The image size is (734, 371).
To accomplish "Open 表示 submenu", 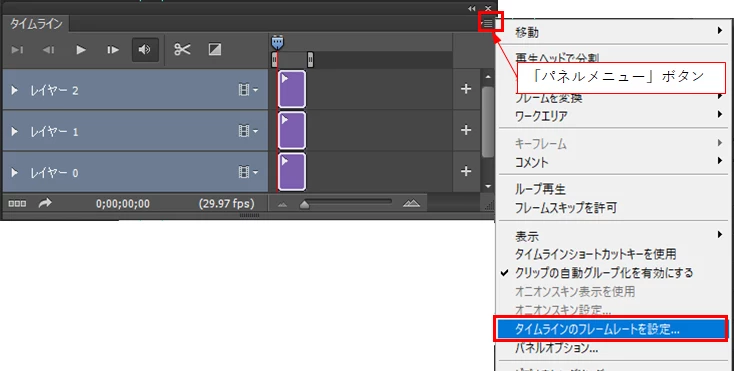I will [613, 236].
